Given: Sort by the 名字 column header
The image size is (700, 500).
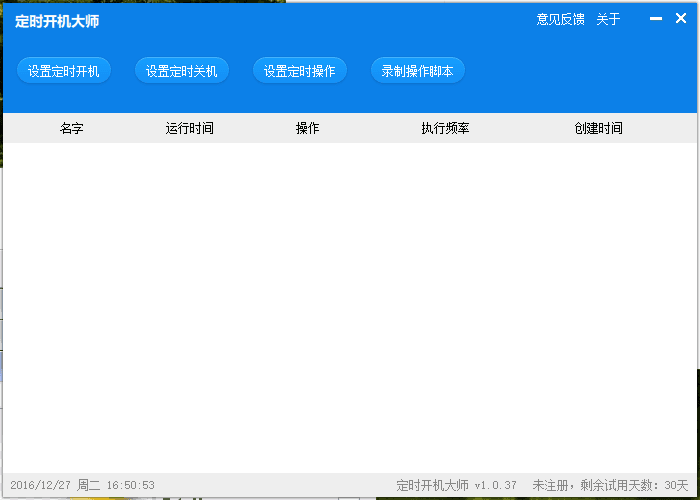Looking at the screenshot, I should 72,128.
